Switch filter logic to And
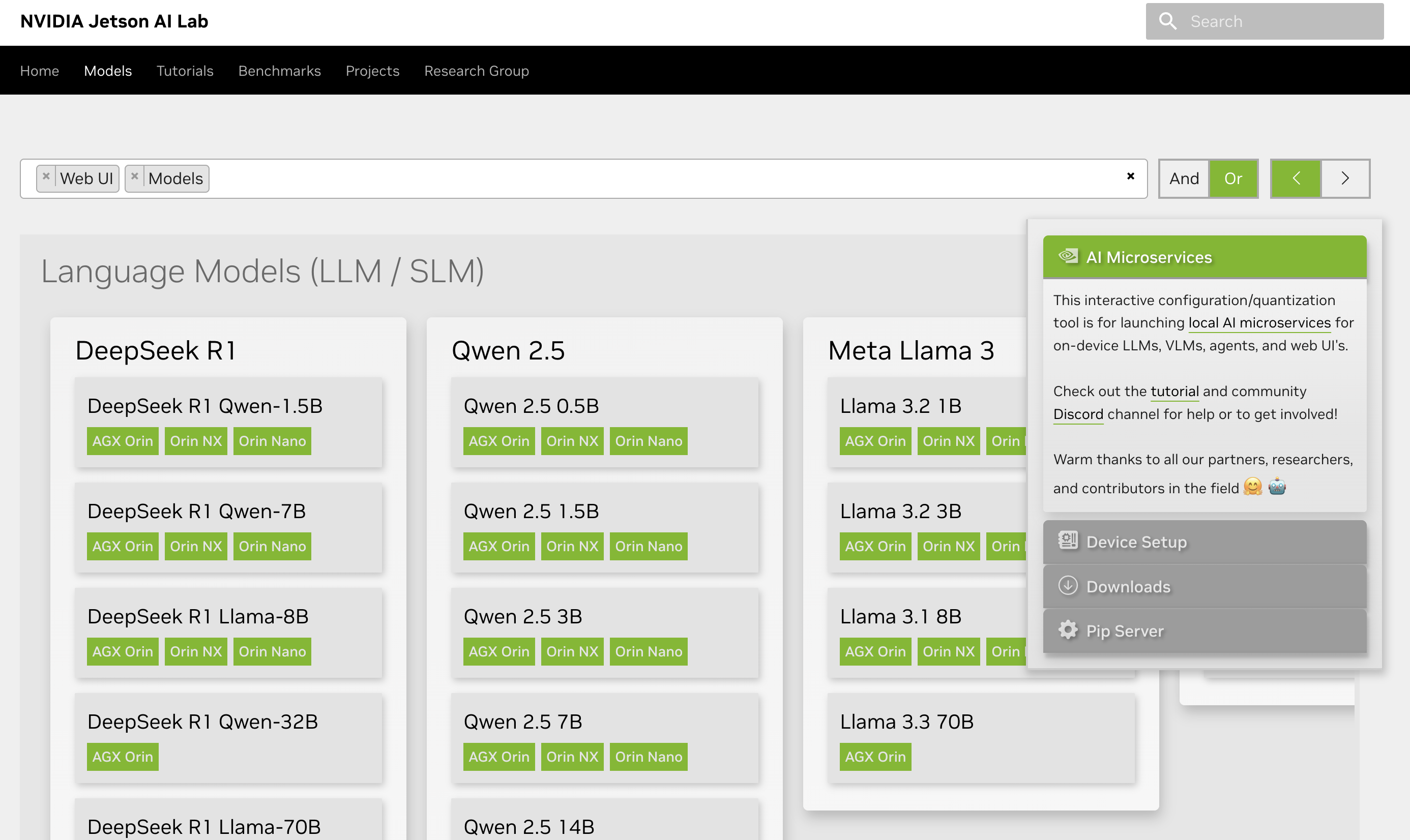 pyautogui.click(x=1184, y=179)
